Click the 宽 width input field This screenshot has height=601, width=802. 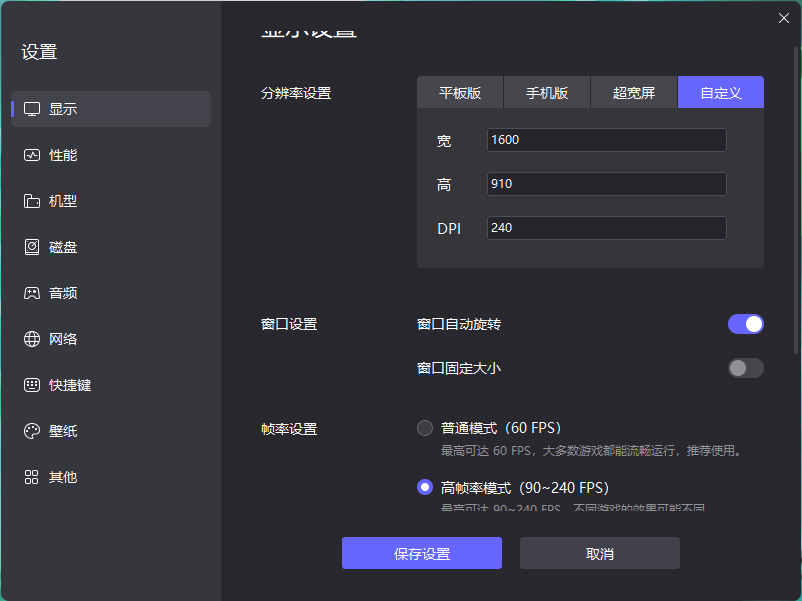pos(606,140)
